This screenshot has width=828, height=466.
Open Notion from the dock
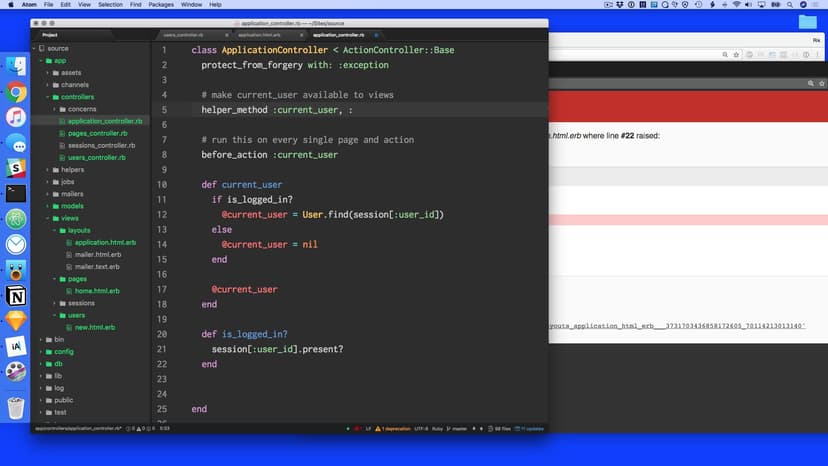pos(16,296)
